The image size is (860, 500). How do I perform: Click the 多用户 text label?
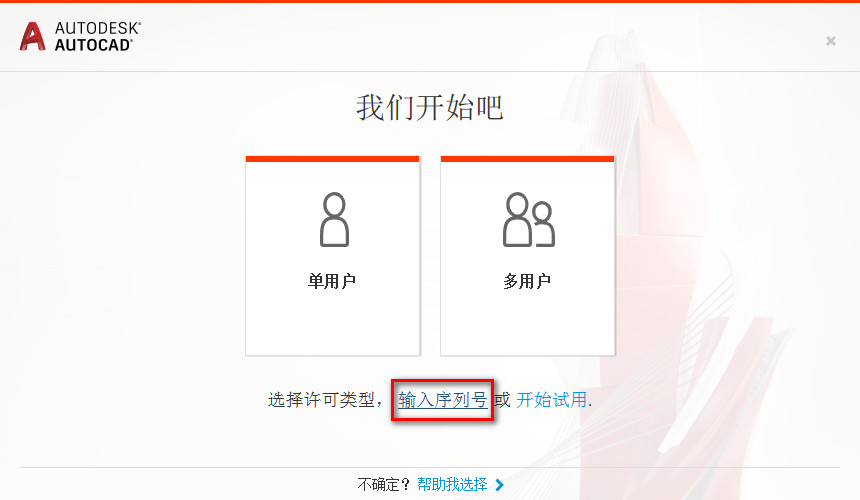point(527,281)
